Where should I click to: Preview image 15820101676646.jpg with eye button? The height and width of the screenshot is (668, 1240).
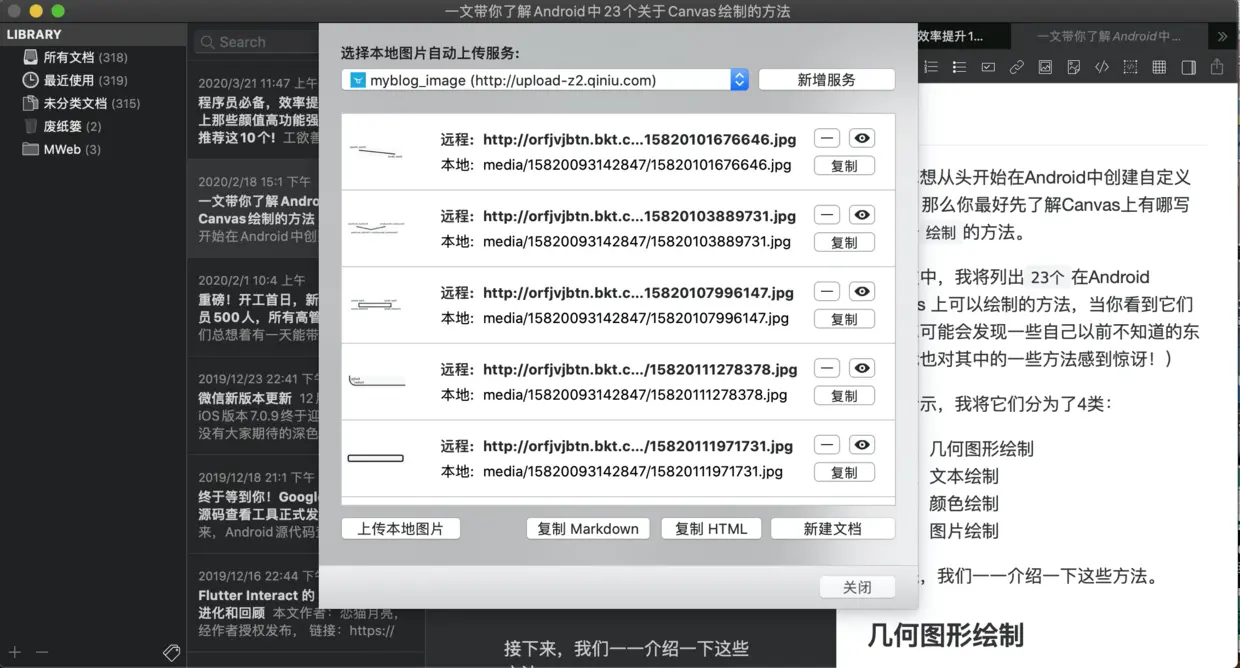click(x=862, y=138)
